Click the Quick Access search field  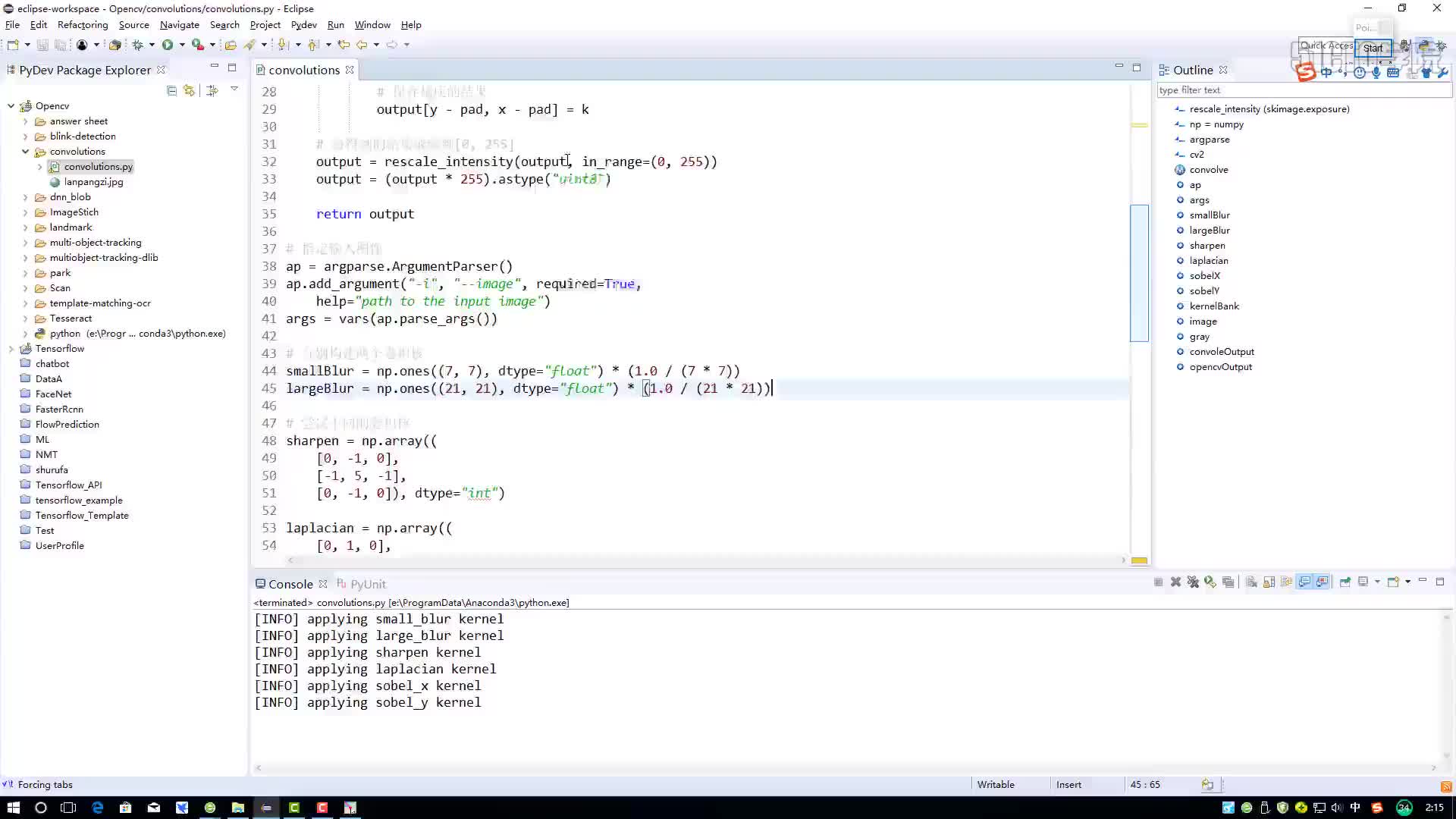click(1326, 46)
